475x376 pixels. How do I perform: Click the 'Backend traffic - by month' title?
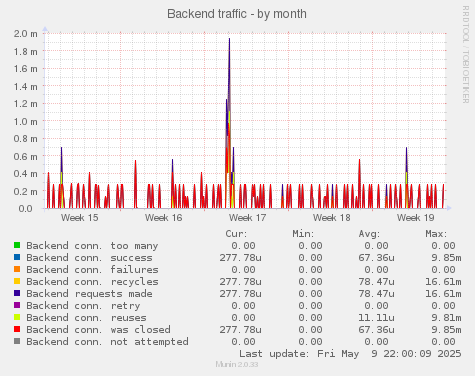(x=237, y=14)
